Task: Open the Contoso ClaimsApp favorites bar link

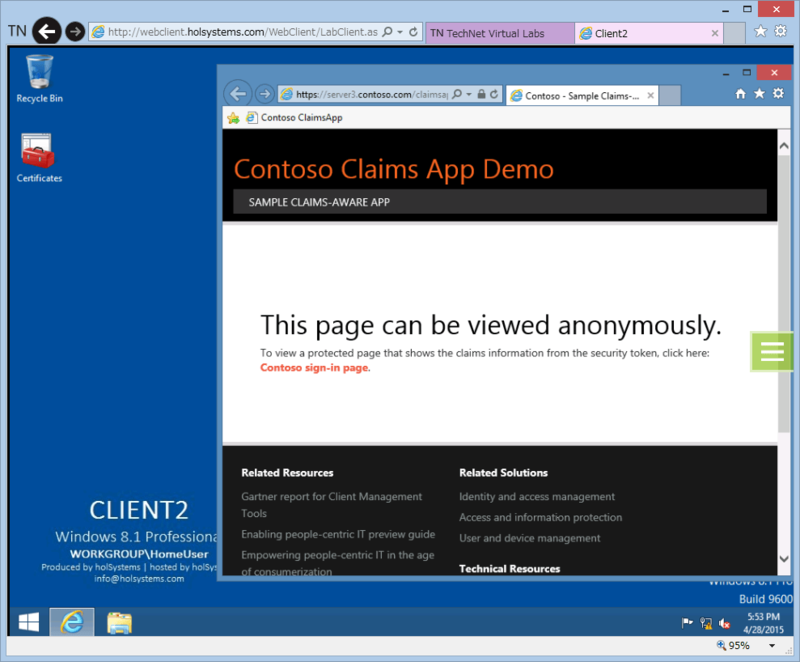Action: tap(294, 118)
